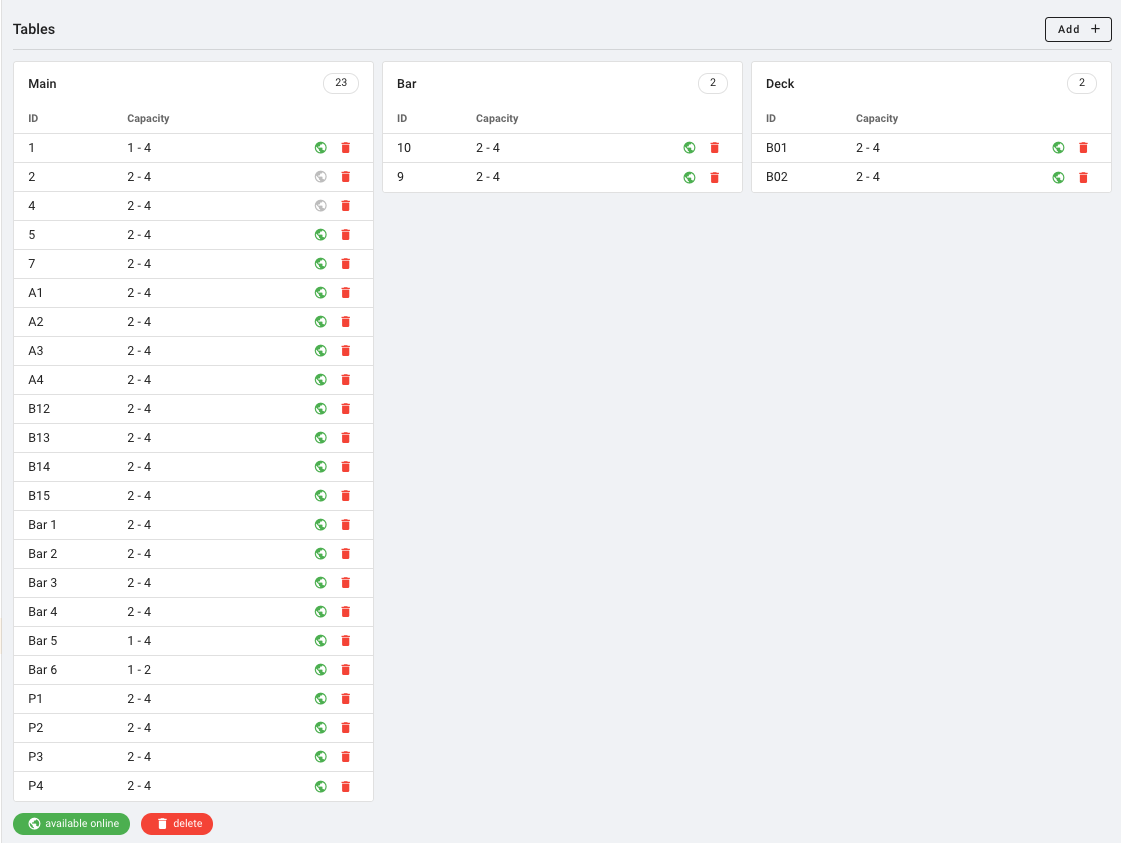This screenshot has width=1121, height=843.
Task: Delete table 1 in Main section
Action: 346,148
